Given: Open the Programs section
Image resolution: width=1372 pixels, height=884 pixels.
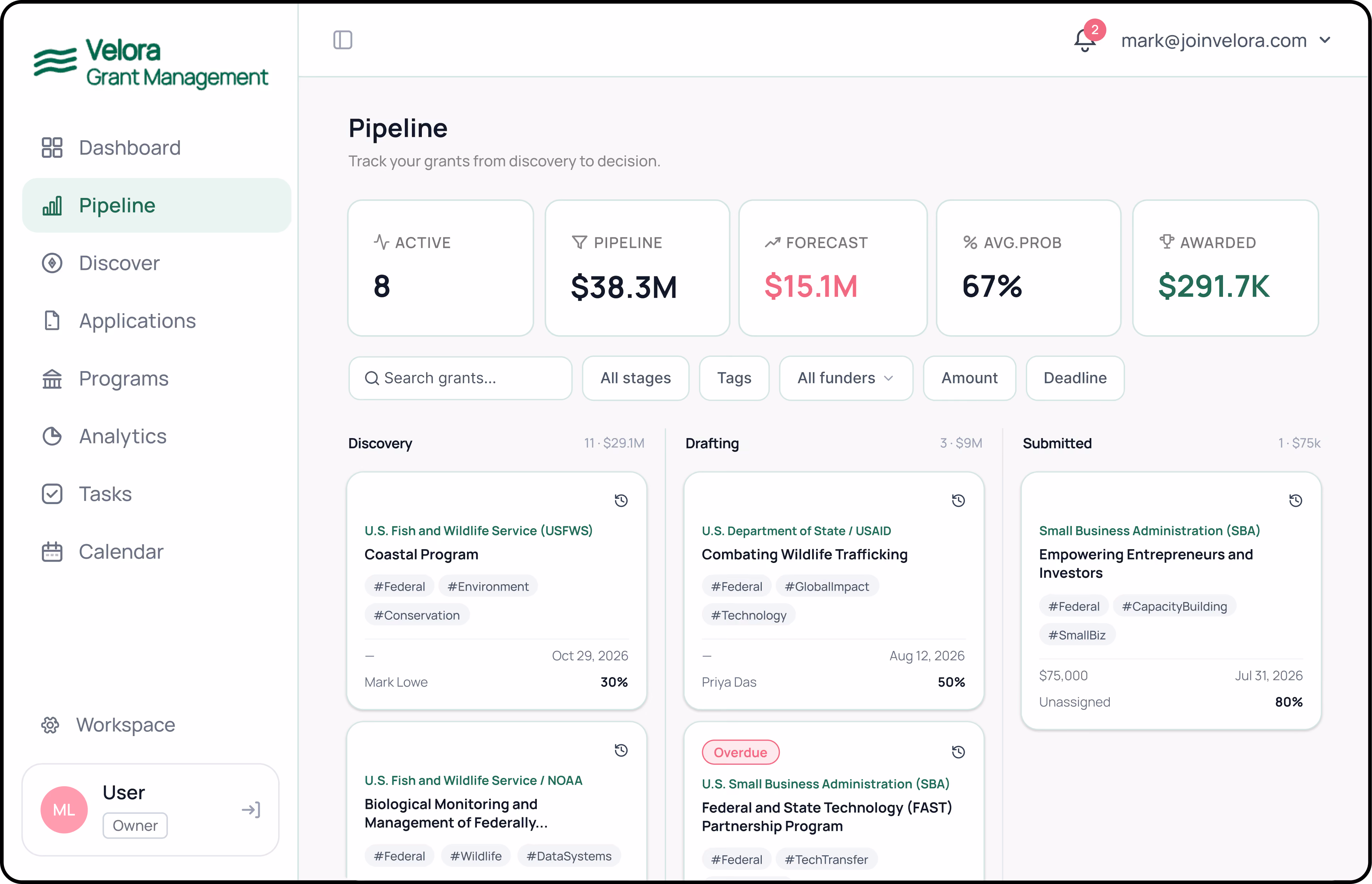Looking at the screenshot, I should pos(156,379).
